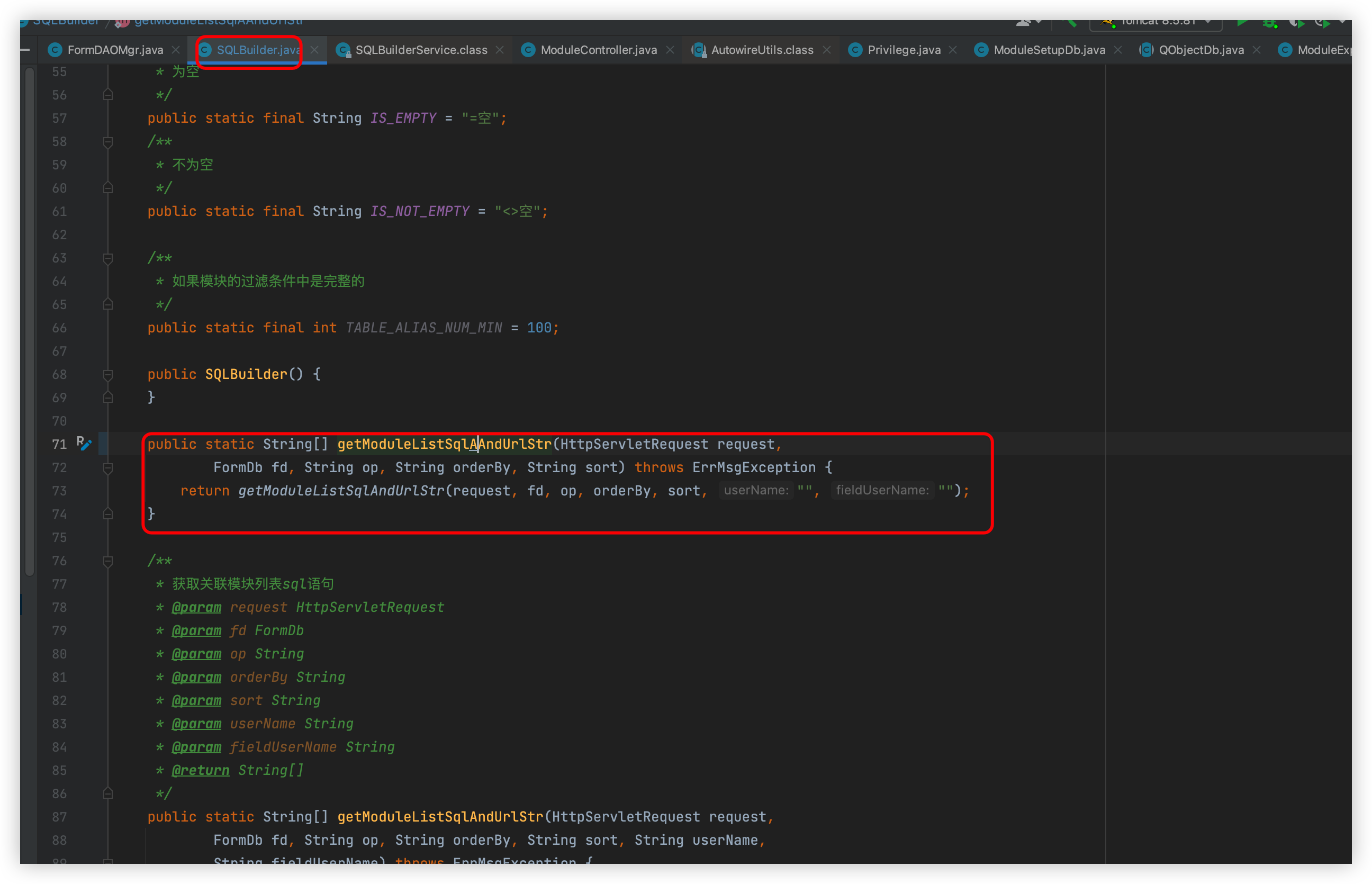Switch to the AutowireUtils.class tab

coord(762,50)
